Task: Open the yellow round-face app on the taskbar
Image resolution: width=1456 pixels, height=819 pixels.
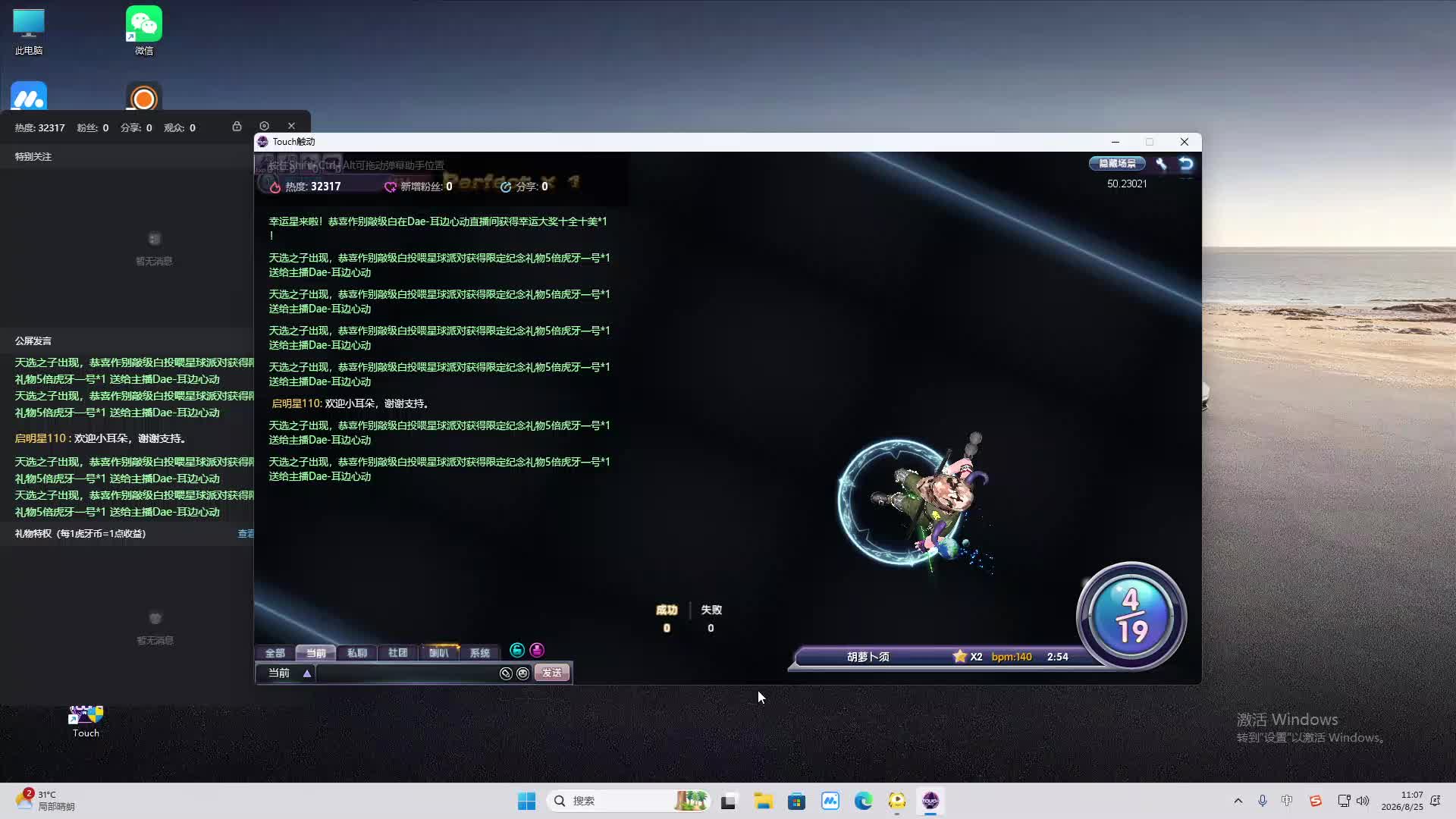Action: click(x=897, y=801)
